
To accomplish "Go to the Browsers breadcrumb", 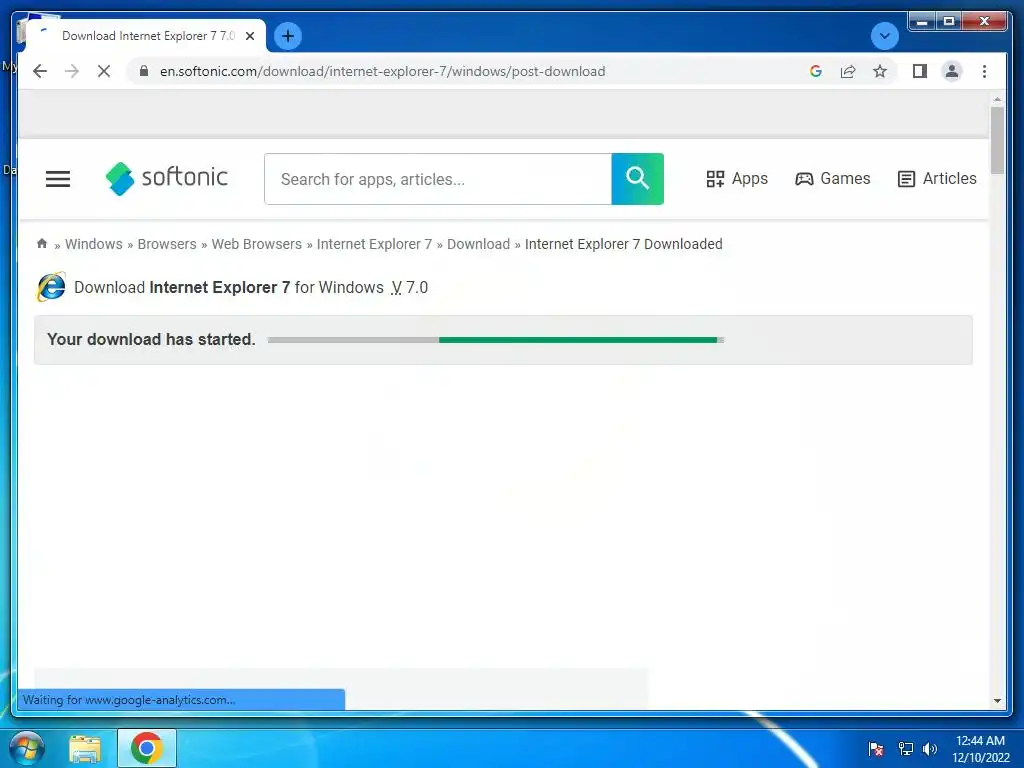I will coord(167,244).
